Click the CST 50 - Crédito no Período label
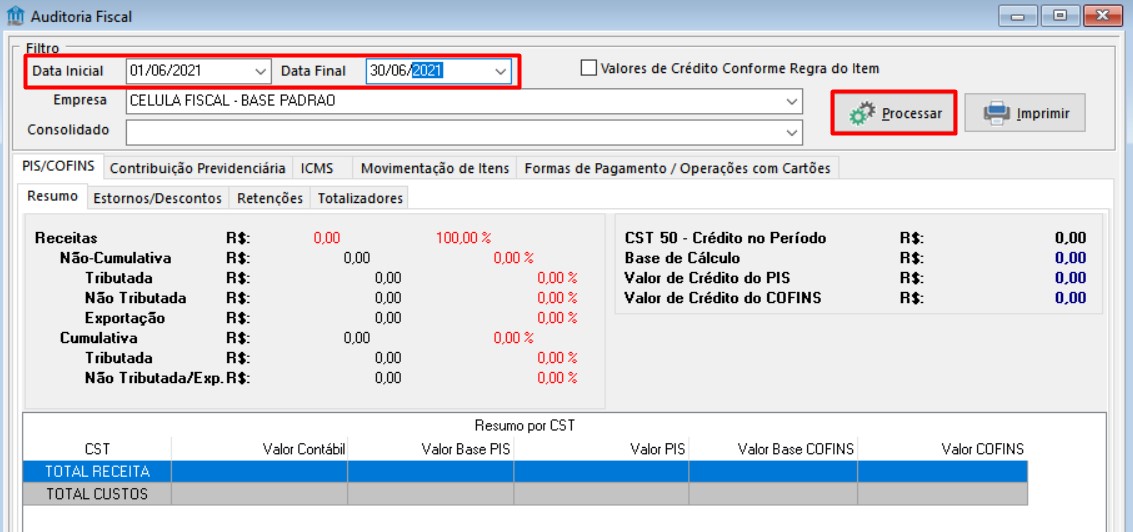The image size is (1133, 532). point(725,238)
